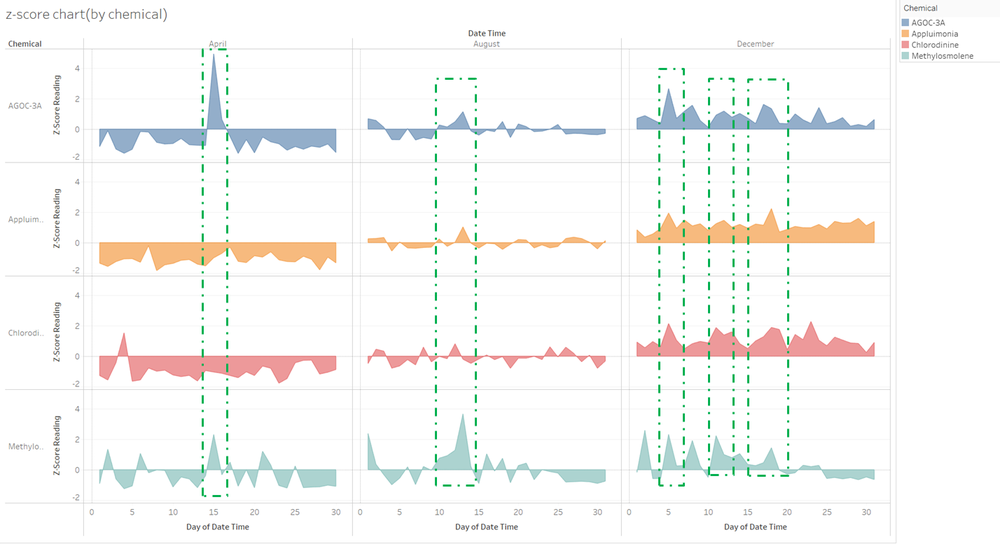Click the Appluimonia orange legend swatch
1000x544 pixels.
[905, 34]
